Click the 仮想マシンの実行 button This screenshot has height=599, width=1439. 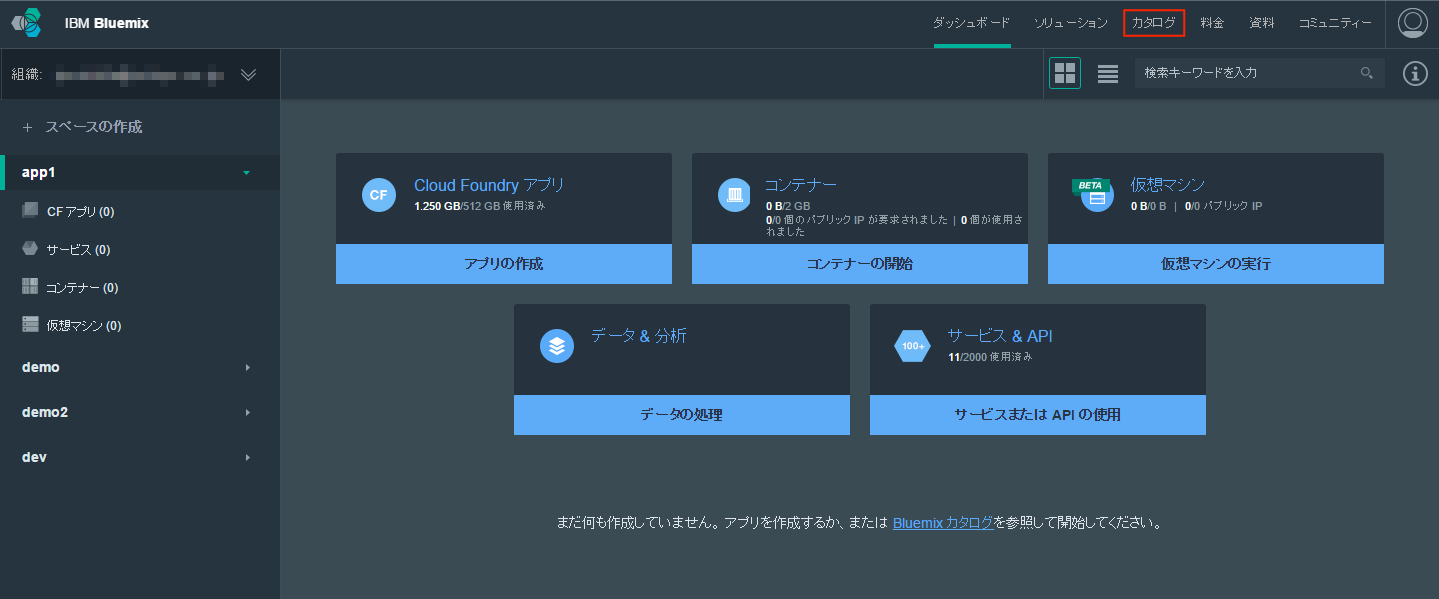pos(1216,264)
